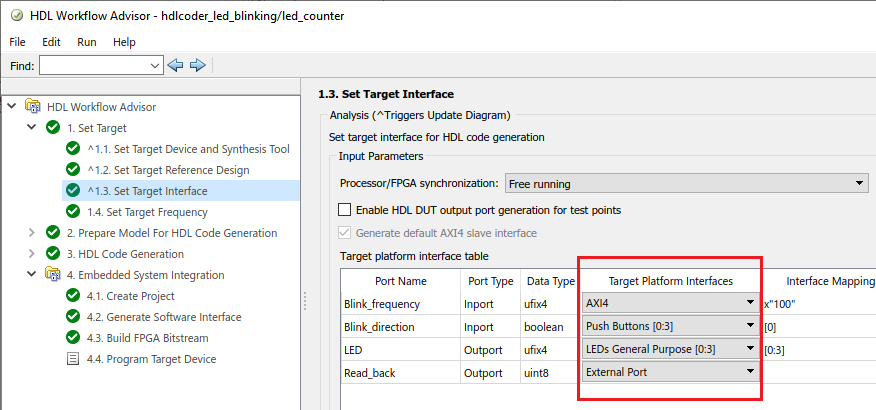The image size is (876, 410).
Task: Toggle Generate default AXI4 slave interface checkbox
Action: (x=345, y=233)
